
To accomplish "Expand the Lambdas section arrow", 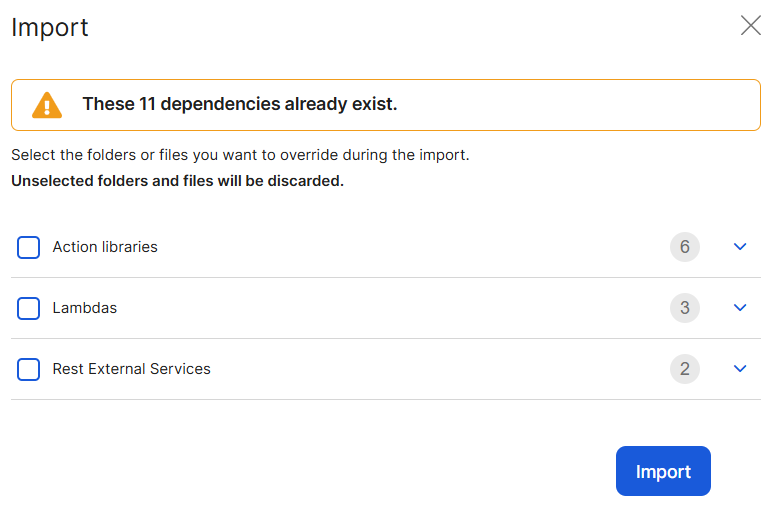I will (740, 308).
